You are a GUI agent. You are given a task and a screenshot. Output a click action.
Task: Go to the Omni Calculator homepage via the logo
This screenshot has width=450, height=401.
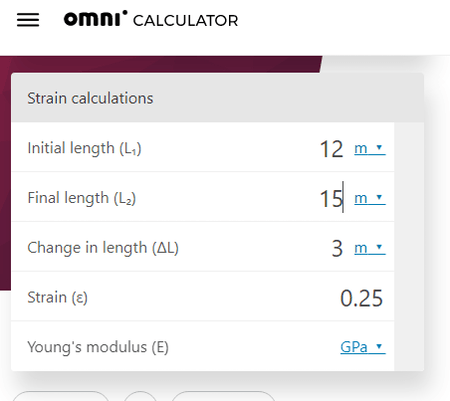[151, 19]
